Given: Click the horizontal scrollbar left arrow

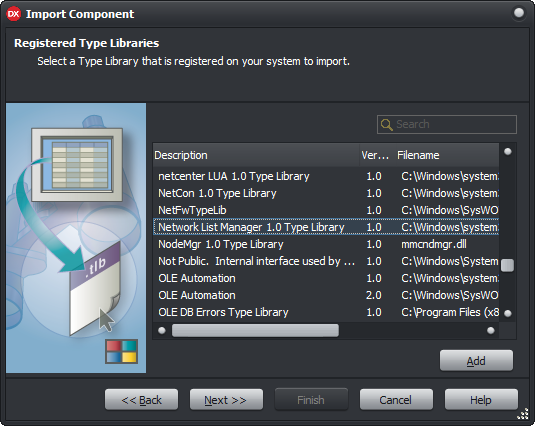Looking at the screenshot, I should pyautogui.click(x=162, y=330).
